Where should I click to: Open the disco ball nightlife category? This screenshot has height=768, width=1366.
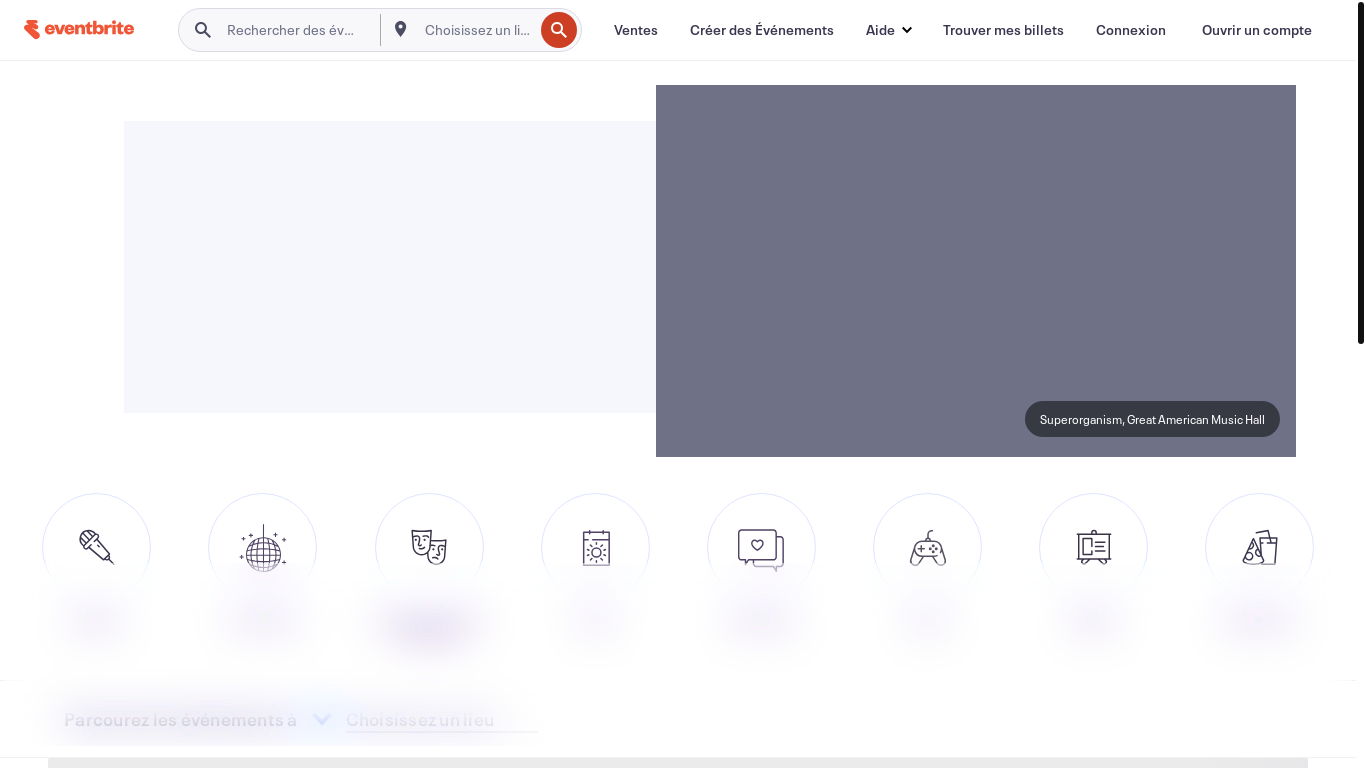point(262,548)
